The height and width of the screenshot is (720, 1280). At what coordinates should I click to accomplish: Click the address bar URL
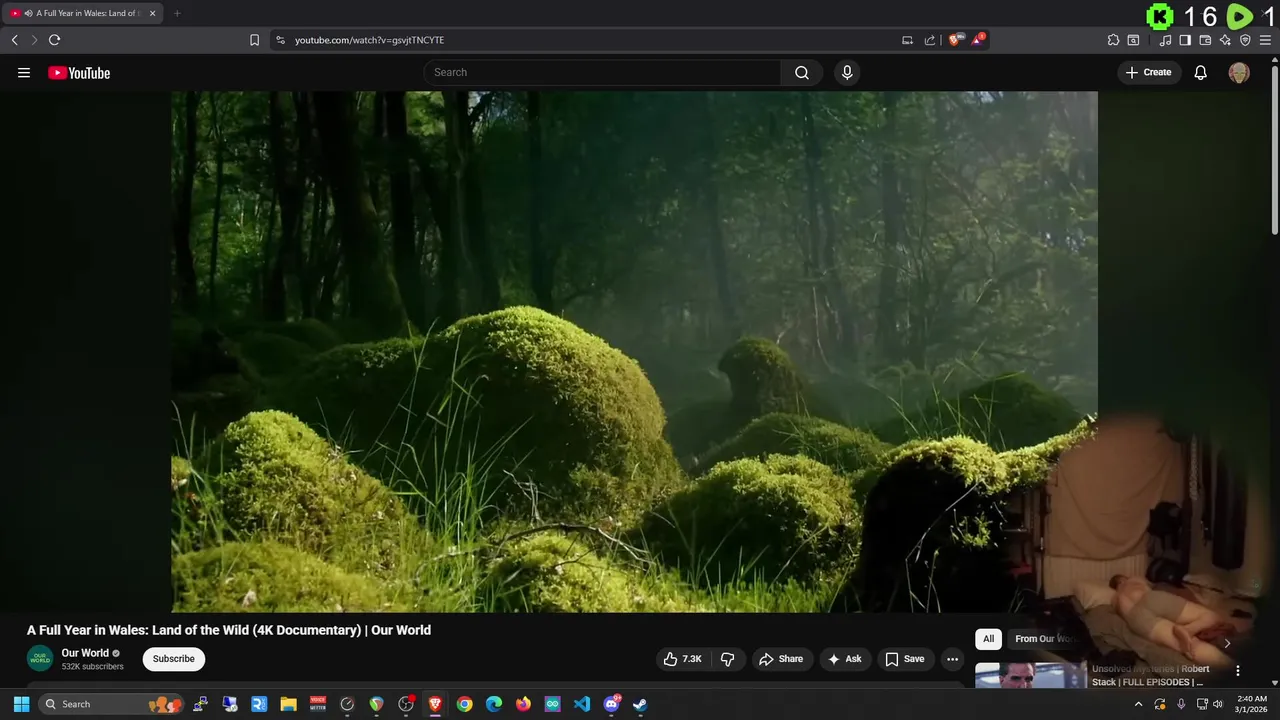pyautogui.click(x=369, y=40)
